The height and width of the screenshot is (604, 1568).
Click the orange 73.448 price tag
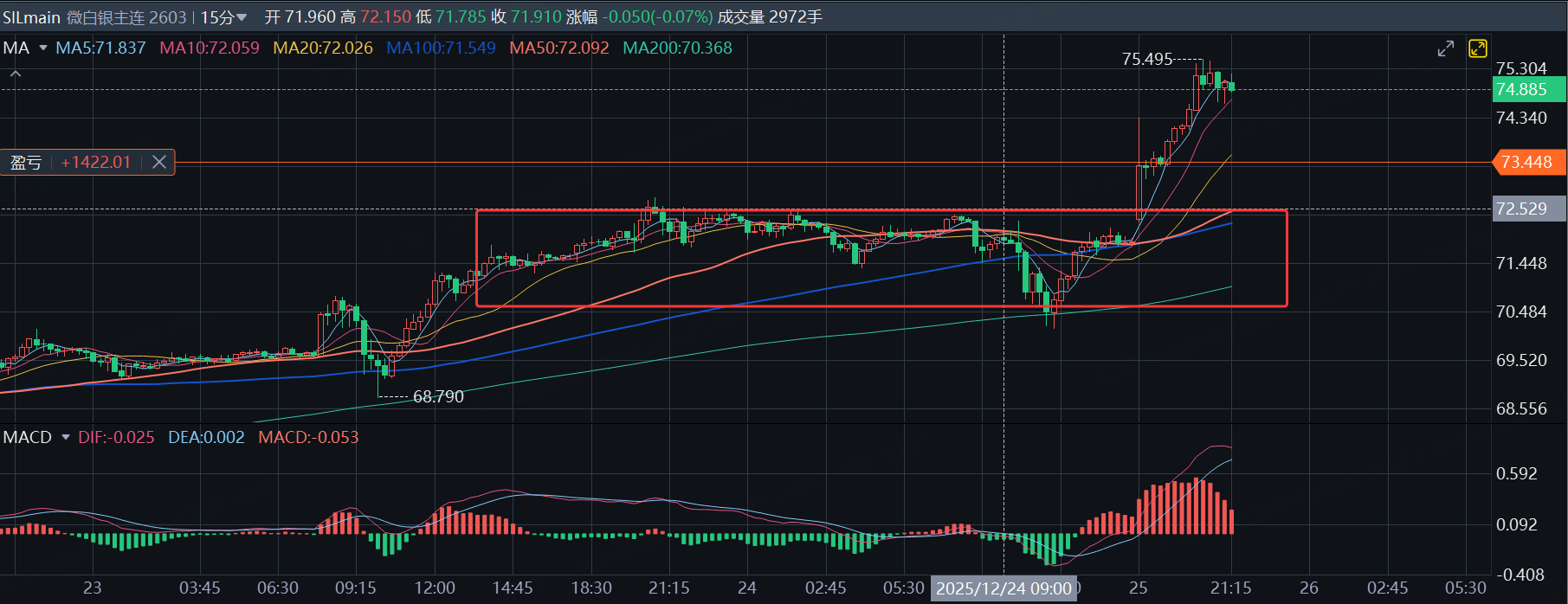[1529, 162]
